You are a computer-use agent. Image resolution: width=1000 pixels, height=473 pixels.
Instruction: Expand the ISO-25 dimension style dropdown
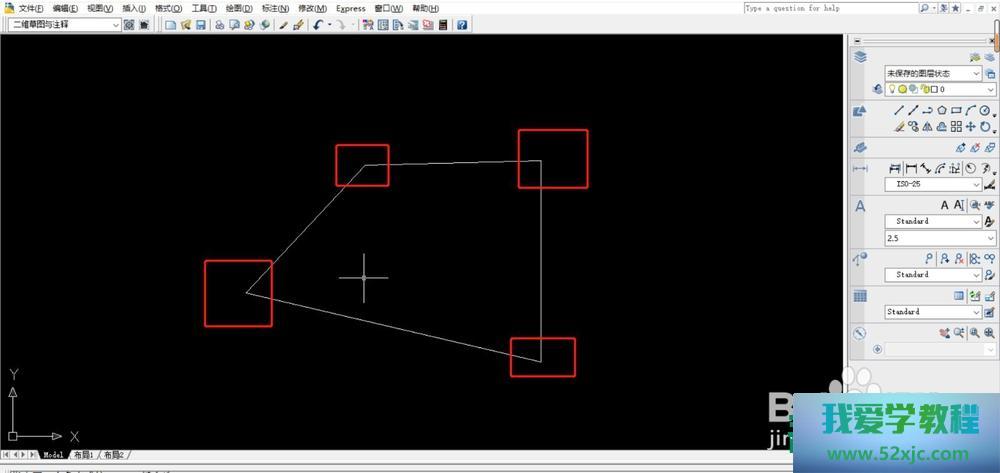click(x=977, y=185)
